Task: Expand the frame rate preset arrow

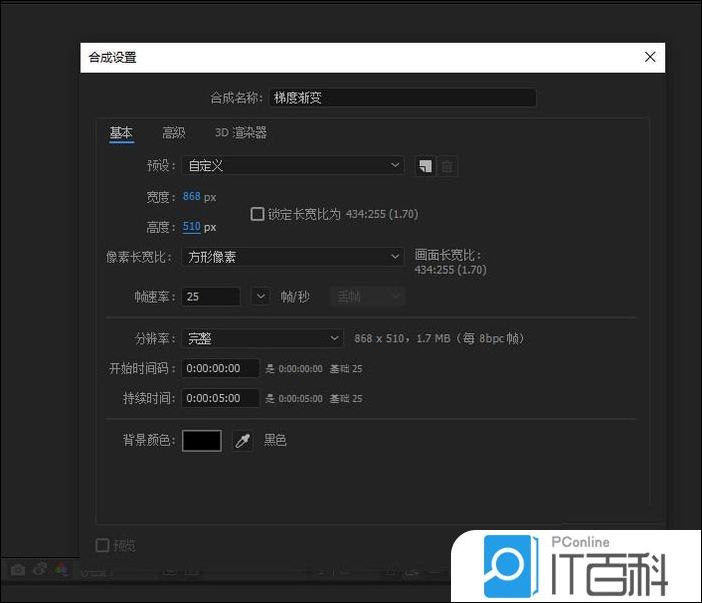Action: coord(261,296)
